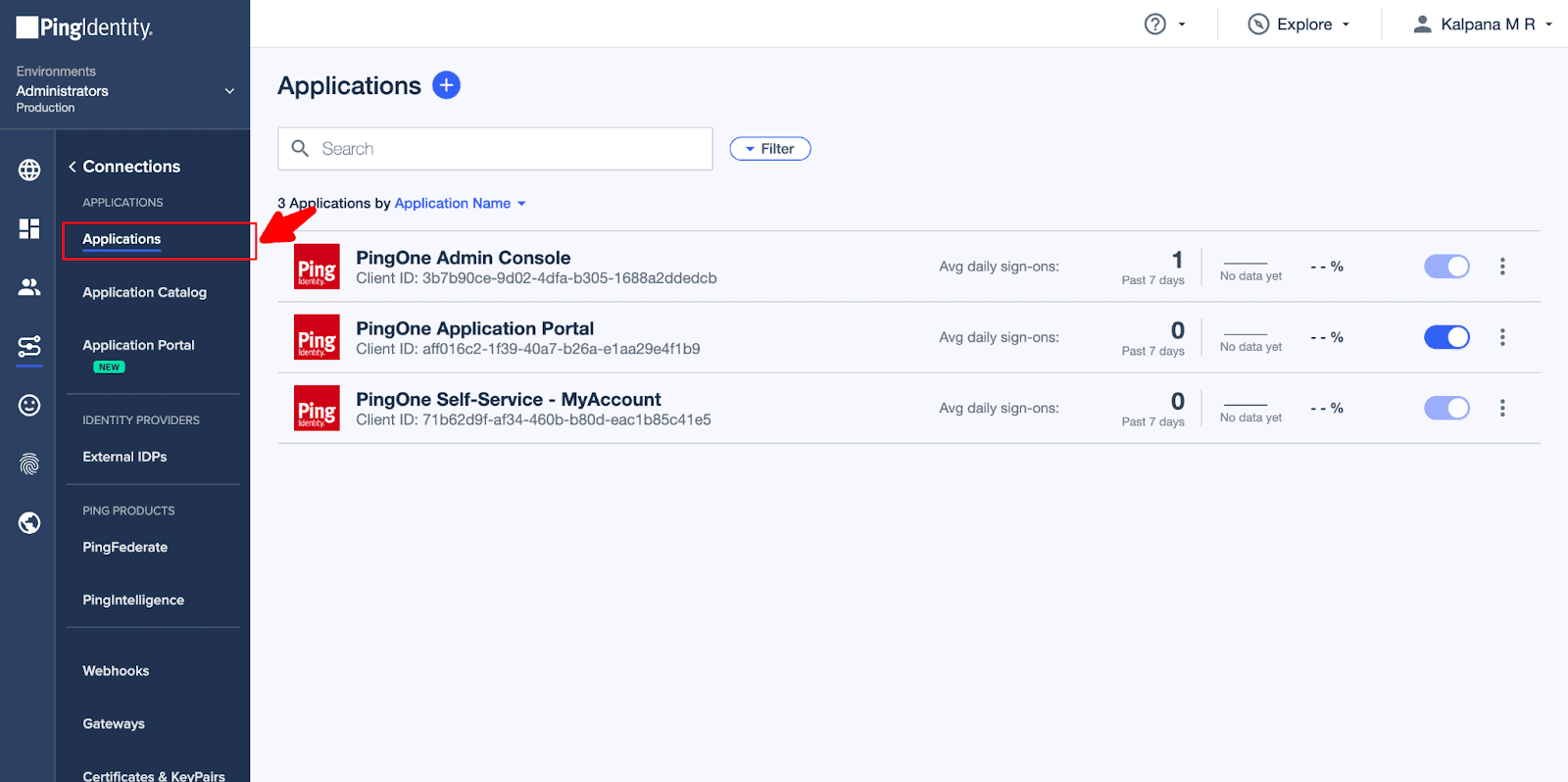Open the Identities people icon
Screen dimensions: 1568x782
[29, 287]
